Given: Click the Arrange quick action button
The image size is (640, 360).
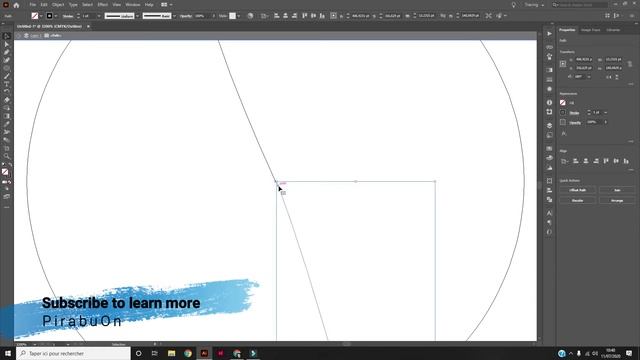Looking at the screenshot, I should pyautogui.click(x=617, y=201).
